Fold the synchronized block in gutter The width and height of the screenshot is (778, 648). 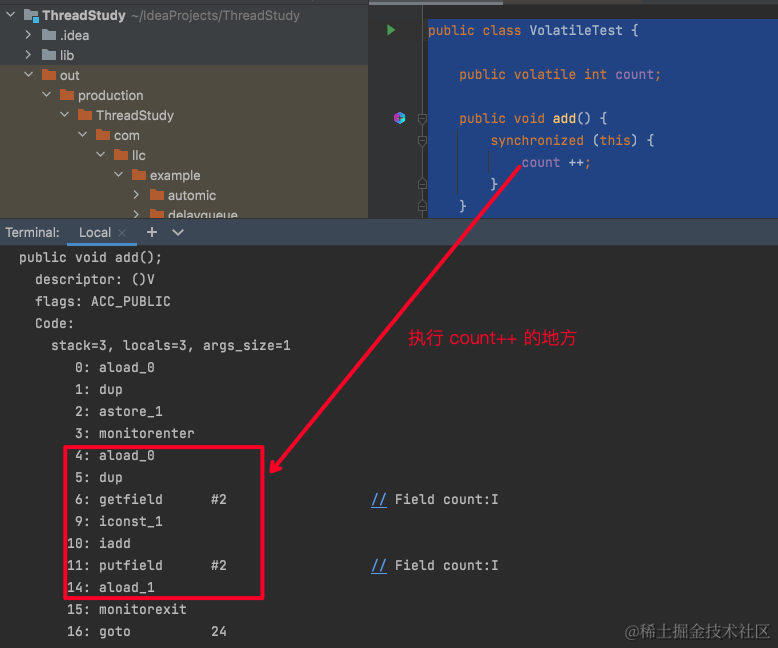[x=422, y=141]
